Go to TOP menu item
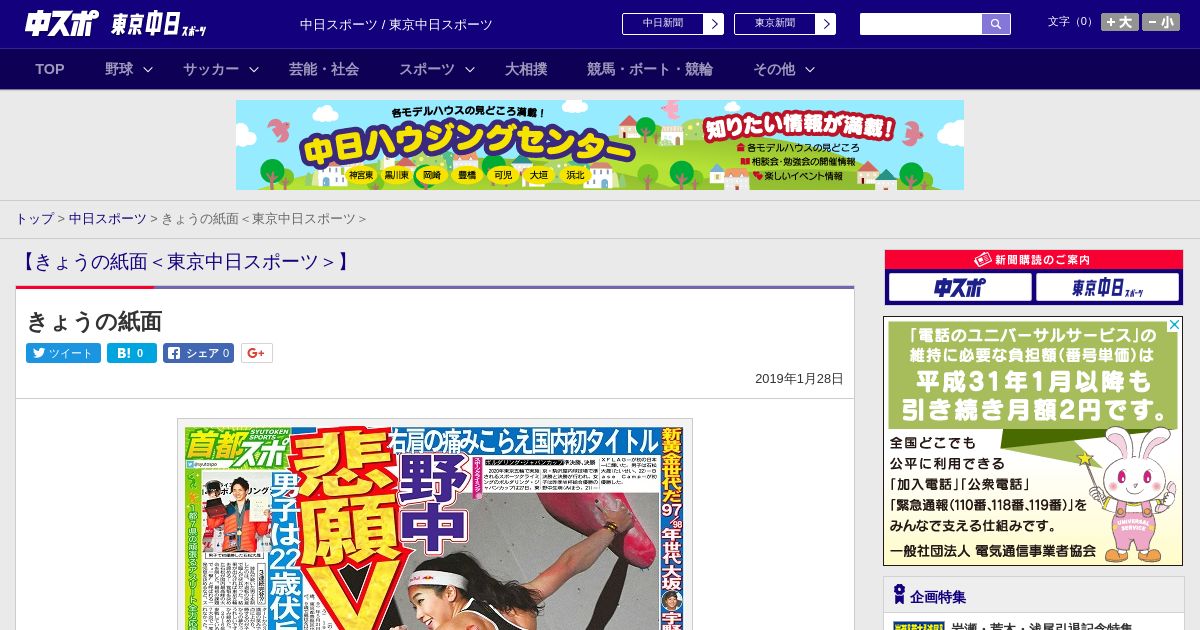Screen dimensions: 1200x630 coord(50,69)
